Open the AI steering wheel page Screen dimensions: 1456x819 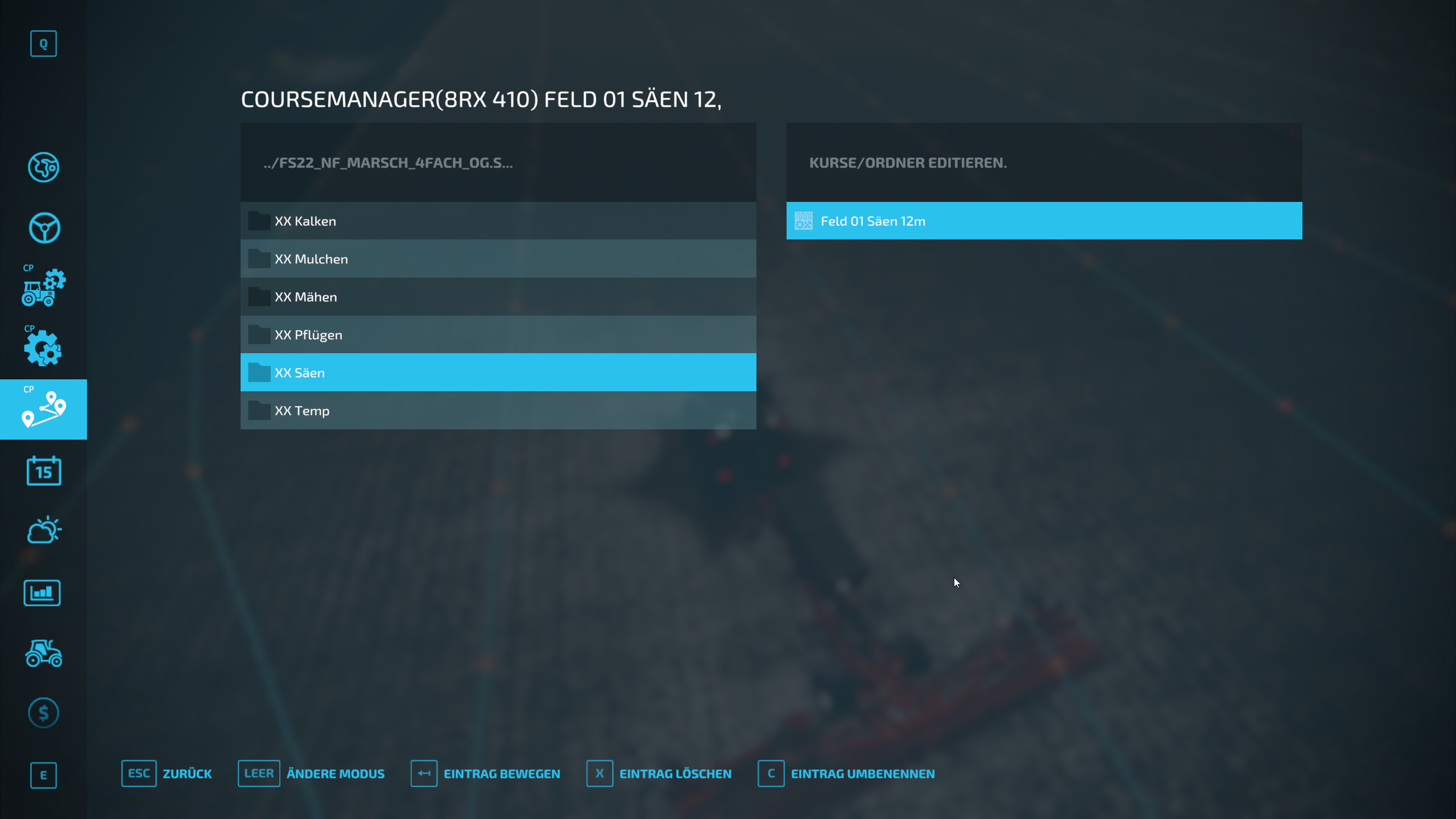click(x=43, y=228)
